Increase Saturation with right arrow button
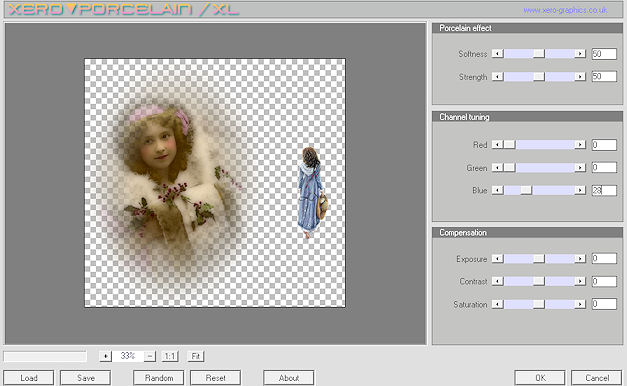Viewport: 627px width, 386px height. 580,304
